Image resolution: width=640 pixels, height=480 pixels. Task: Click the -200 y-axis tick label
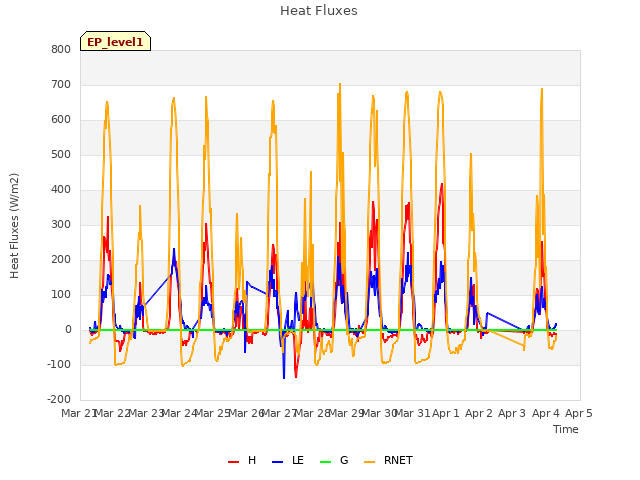tap(59, 399)
